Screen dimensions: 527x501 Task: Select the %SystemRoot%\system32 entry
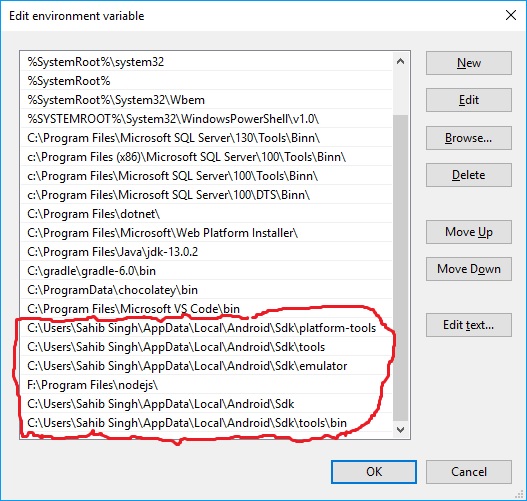click(206, 62)
